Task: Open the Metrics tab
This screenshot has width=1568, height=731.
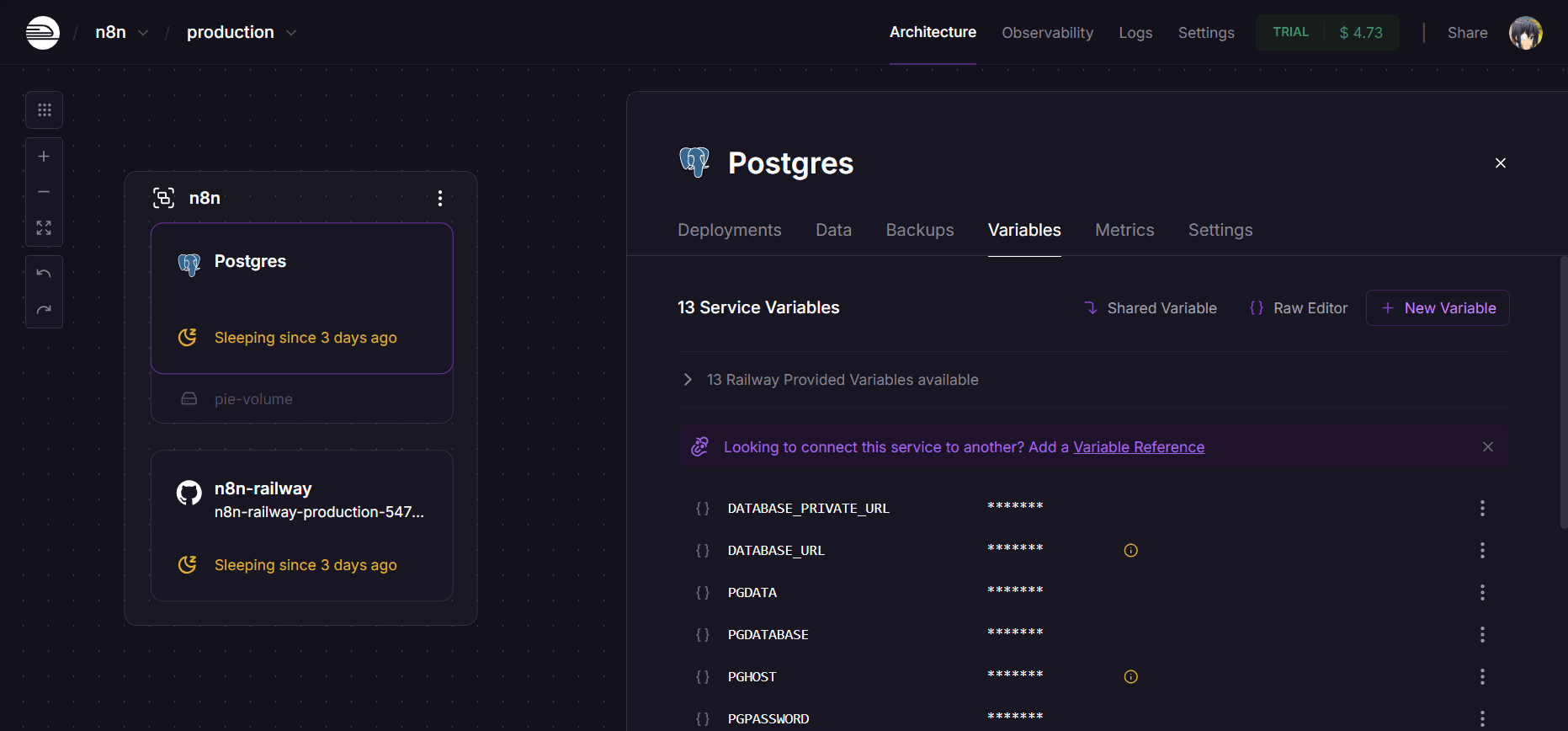Action: 1124,230
